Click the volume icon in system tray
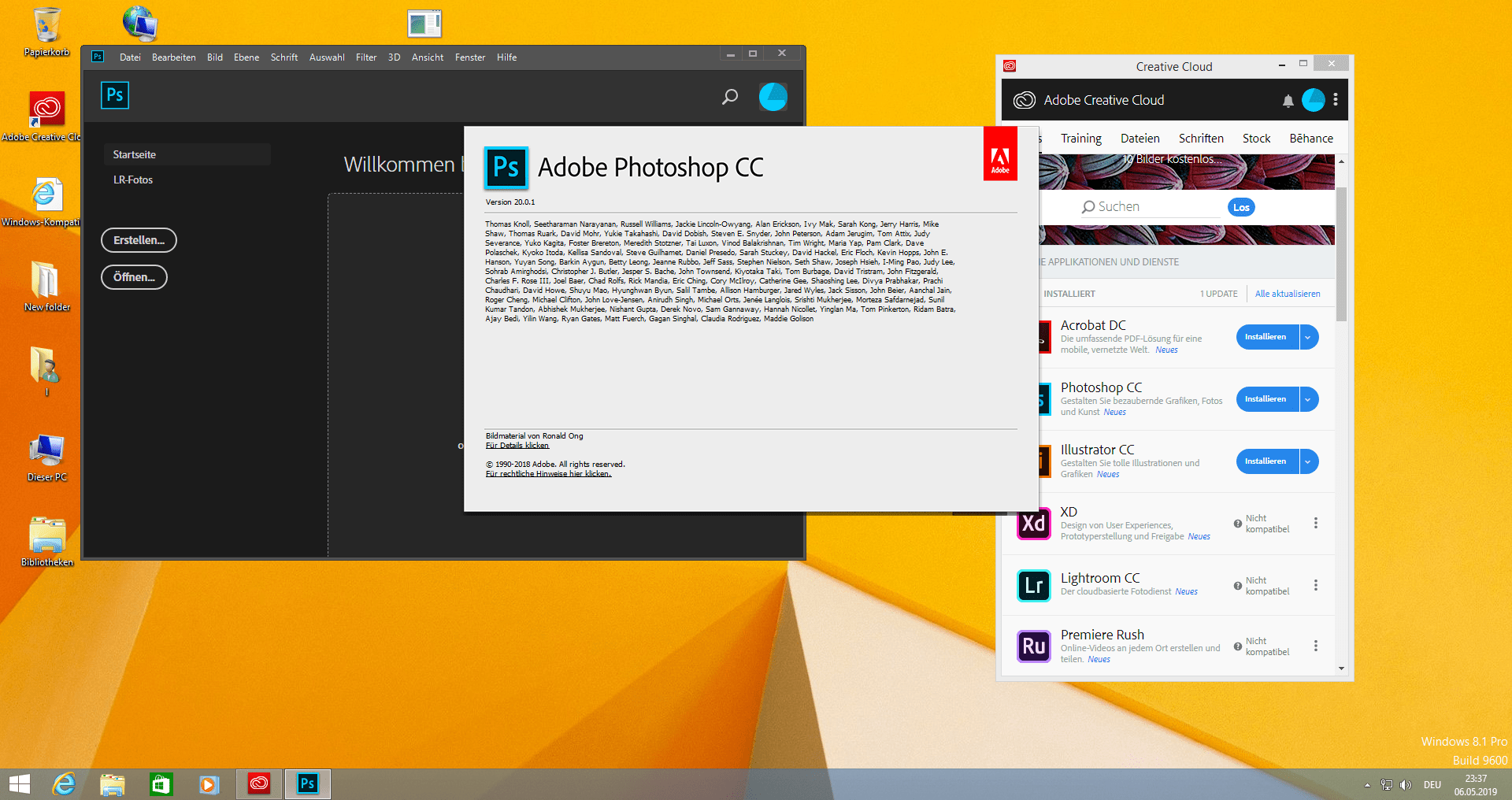The width and height of the screenshot is (1512, 800). click(1406, 785)
